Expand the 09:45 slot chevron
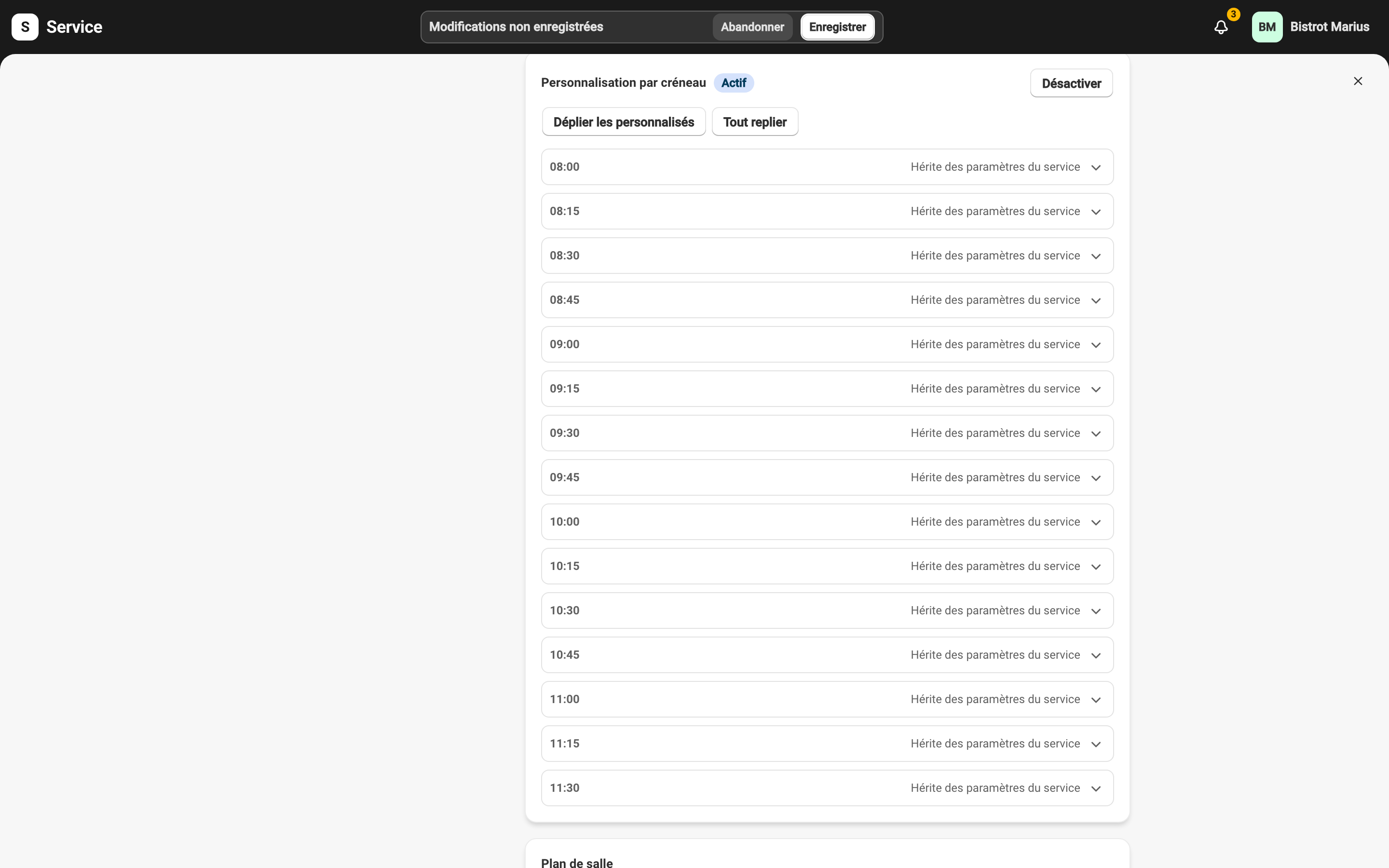 [x=1095, y=478]
